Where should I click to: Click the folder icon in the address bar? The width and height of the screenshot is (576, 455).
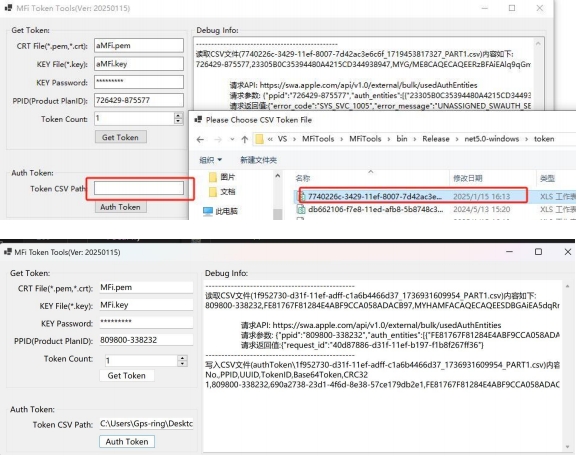pyautogui.click(x=259, y=139)
